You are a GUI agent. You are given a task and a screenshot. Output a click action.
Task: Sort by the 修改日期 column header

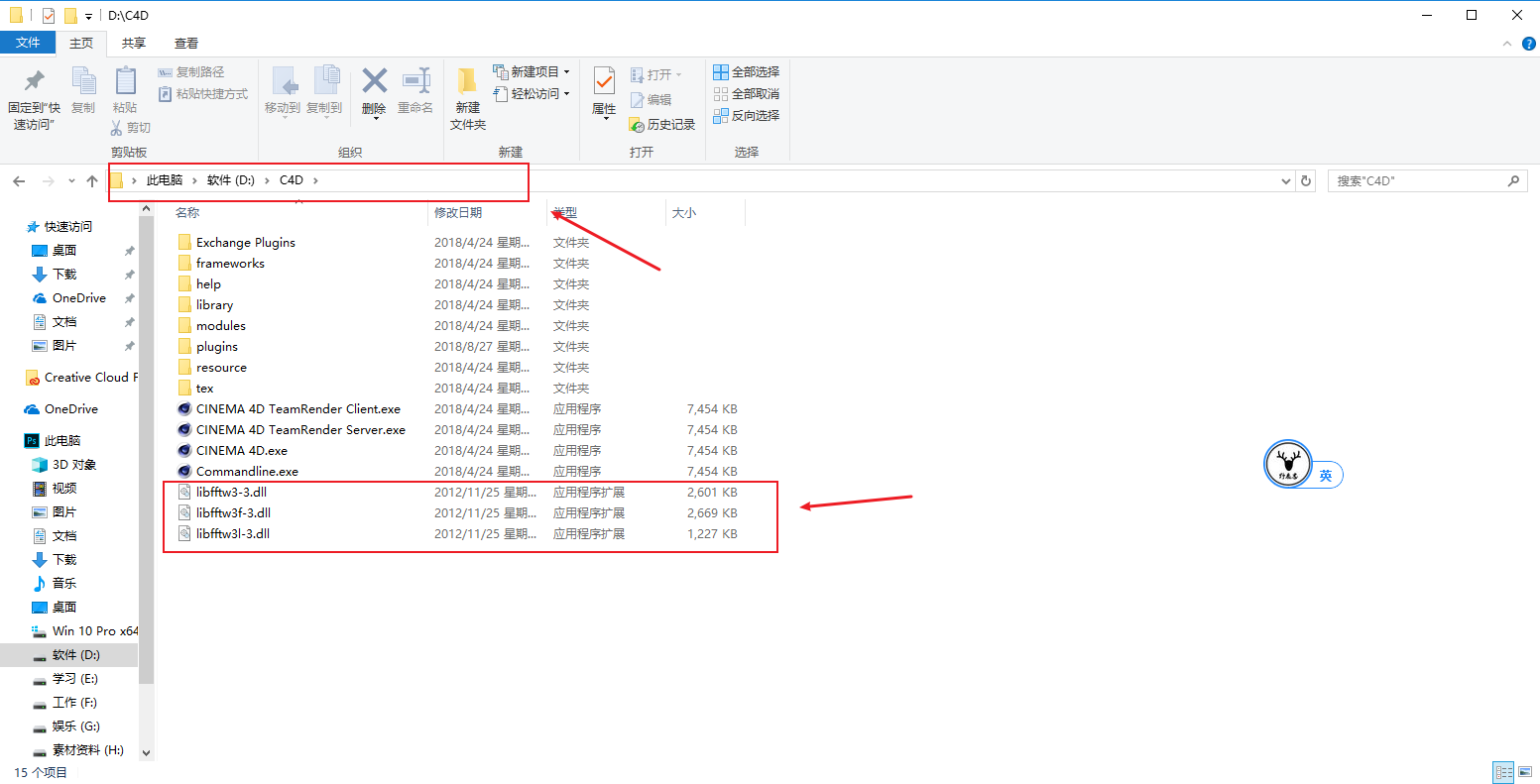(x=458, y=212)
